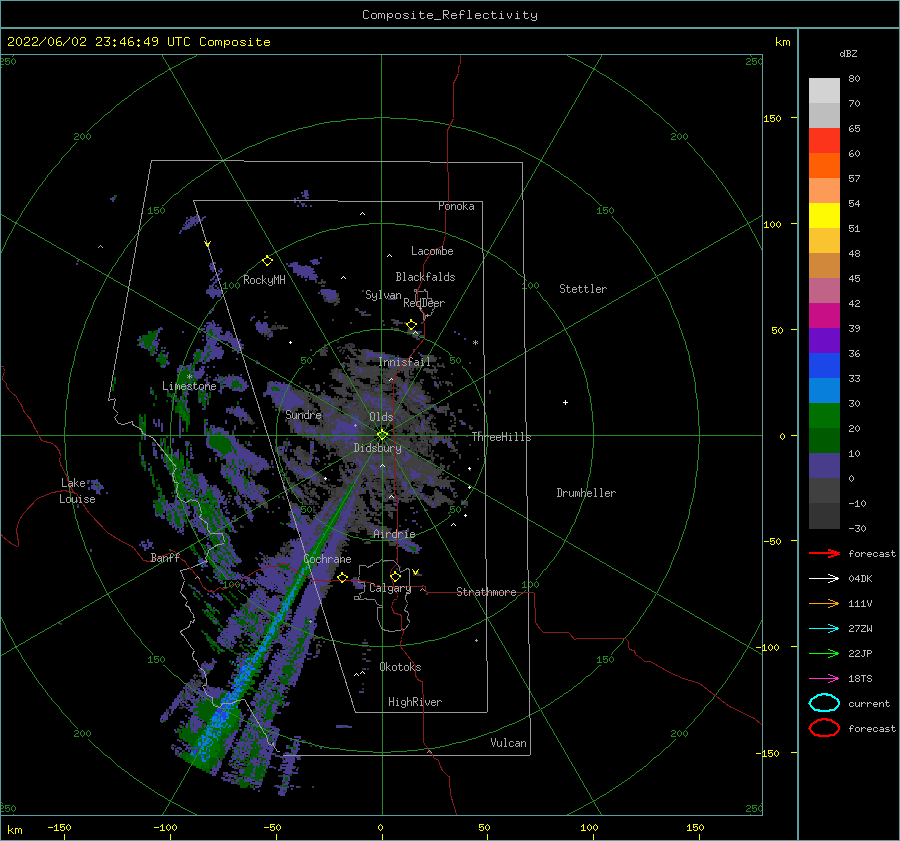Select the red forecast ellipse icon
The image size is (900, 841).
824,728
